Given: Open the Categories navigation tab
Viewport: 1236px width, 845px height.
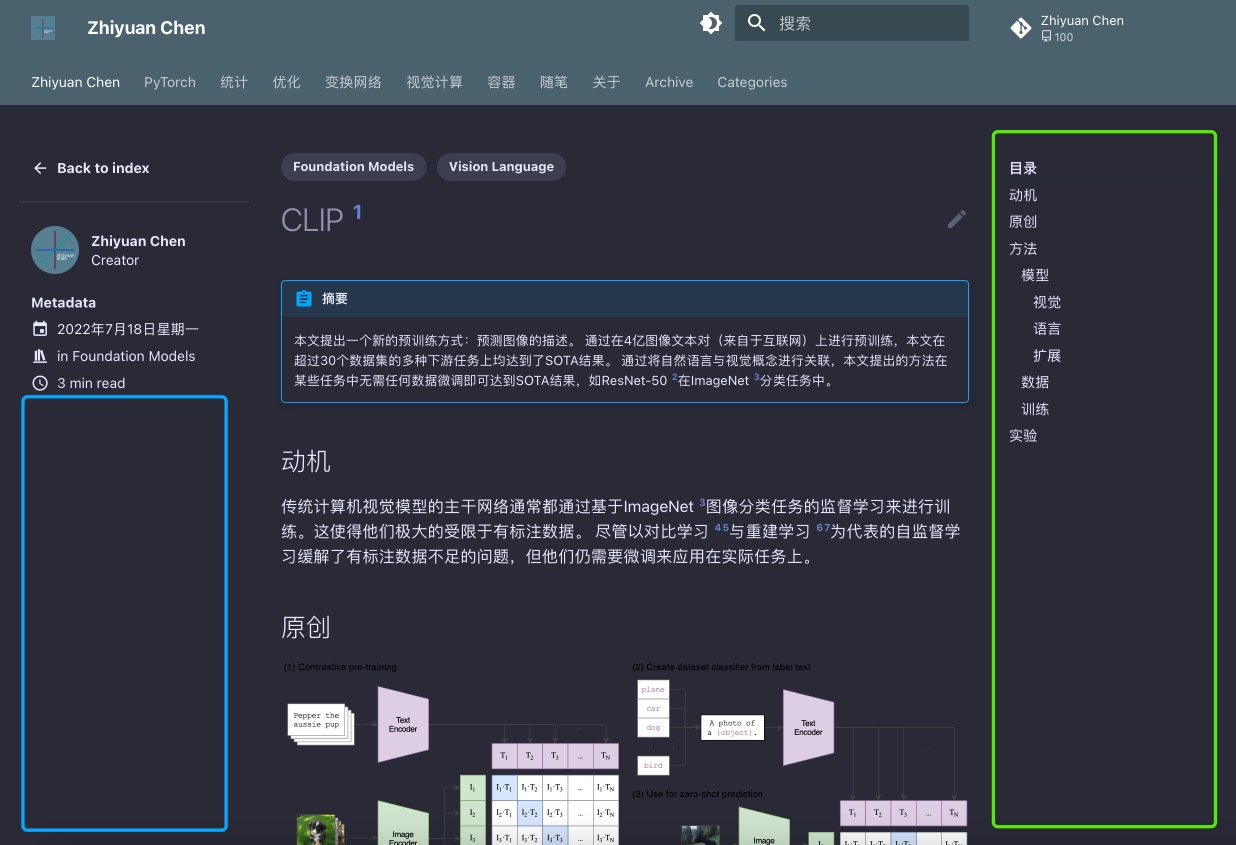Looking at the screenshot, I should point(752,82).
